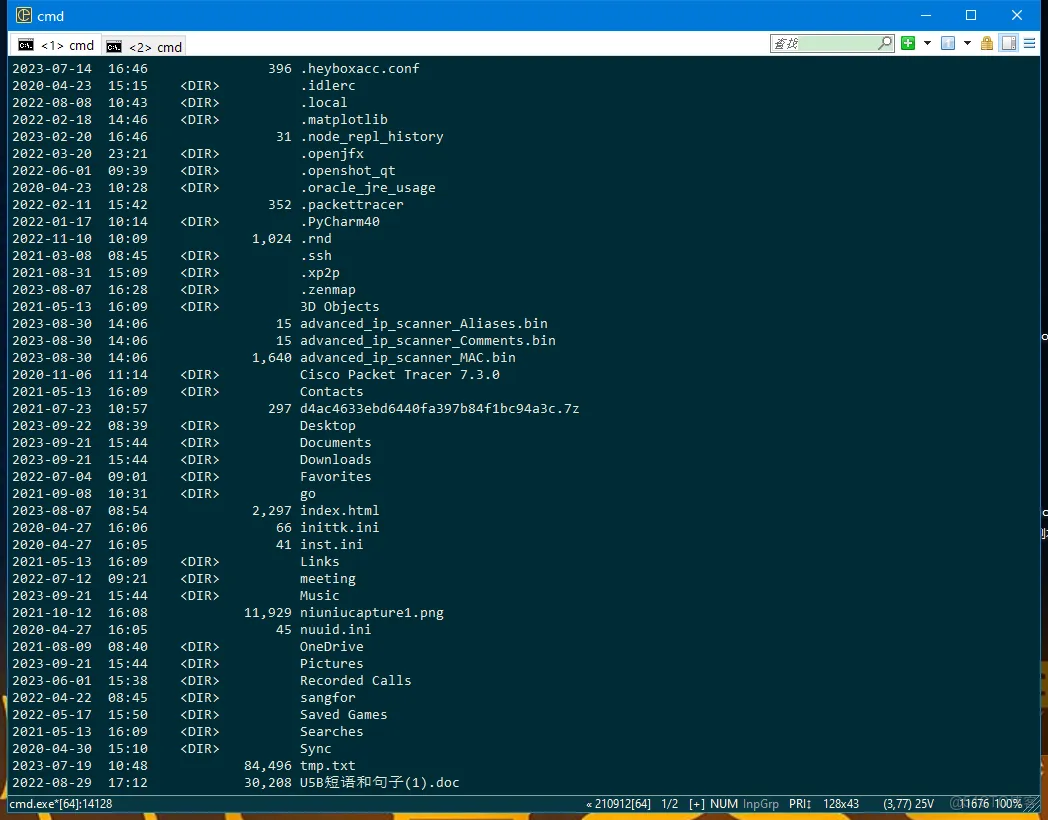Toggle the alternative buffer mode button
The height and width of the screenshot is (820, 1048).
1009,43
